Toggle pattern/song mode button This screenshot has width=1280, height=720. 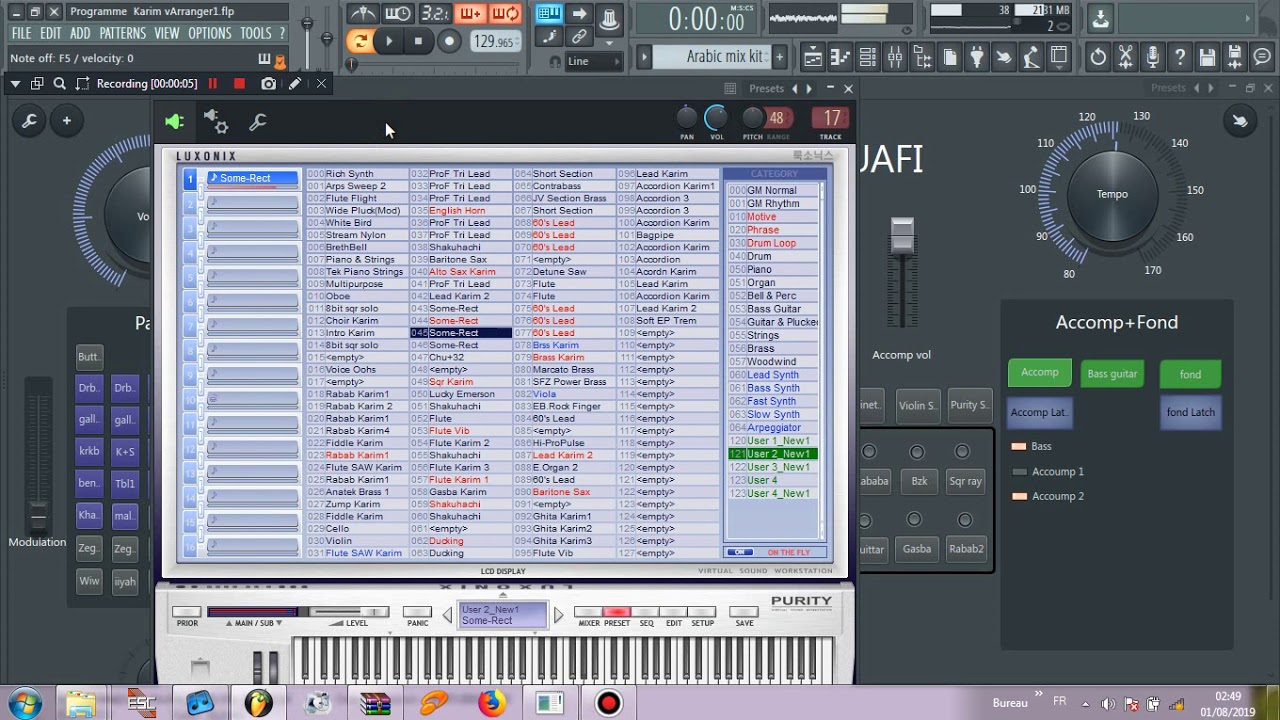pyautogui.click(x=359, y=41)
